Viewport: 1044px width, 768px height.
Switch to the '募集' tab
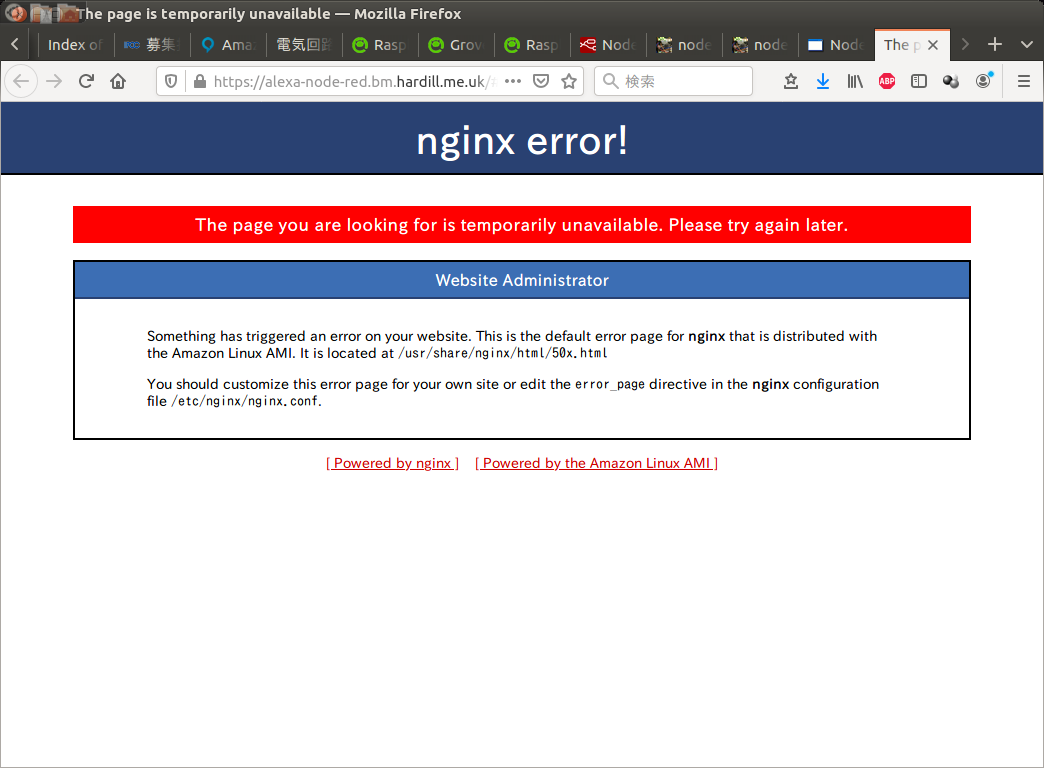pos(152,45)
